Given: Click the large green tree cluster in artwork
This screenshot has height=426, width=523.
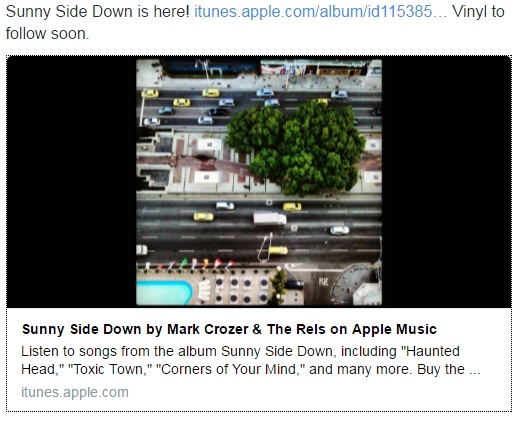Looking at the screenshot, I should (295, 147).
